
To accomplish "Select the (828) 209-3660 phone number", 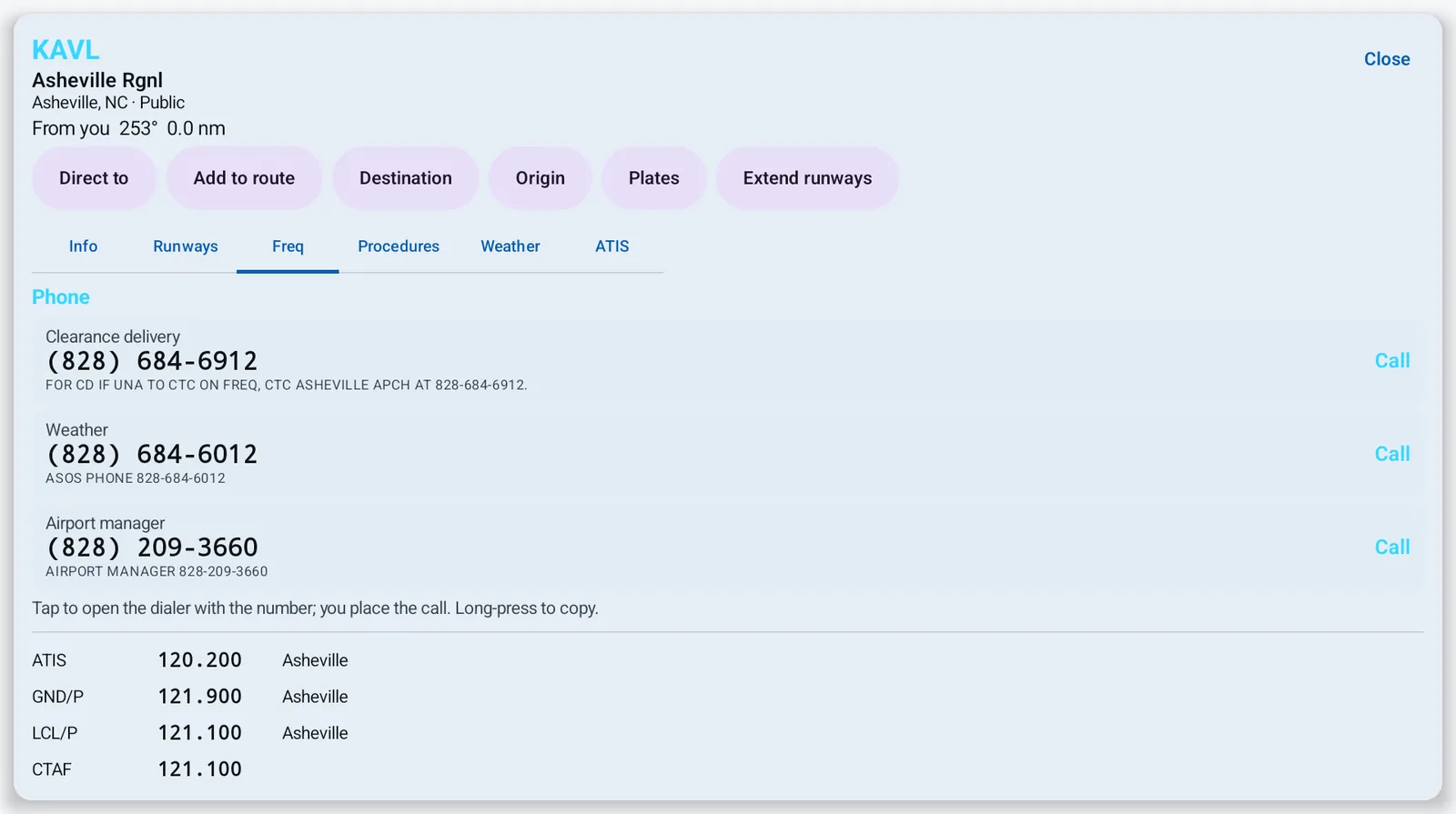I will click(x=152, y=548).
